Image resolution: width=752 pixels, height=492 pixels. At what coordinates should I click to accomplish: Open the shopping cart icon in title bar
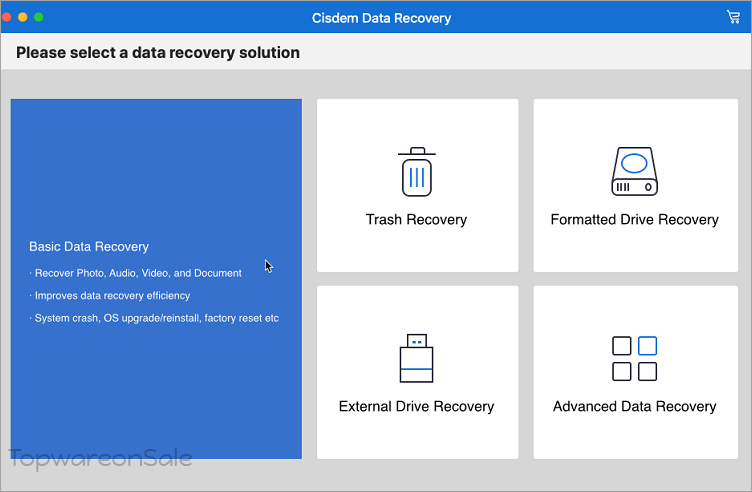tap(733, 17)
